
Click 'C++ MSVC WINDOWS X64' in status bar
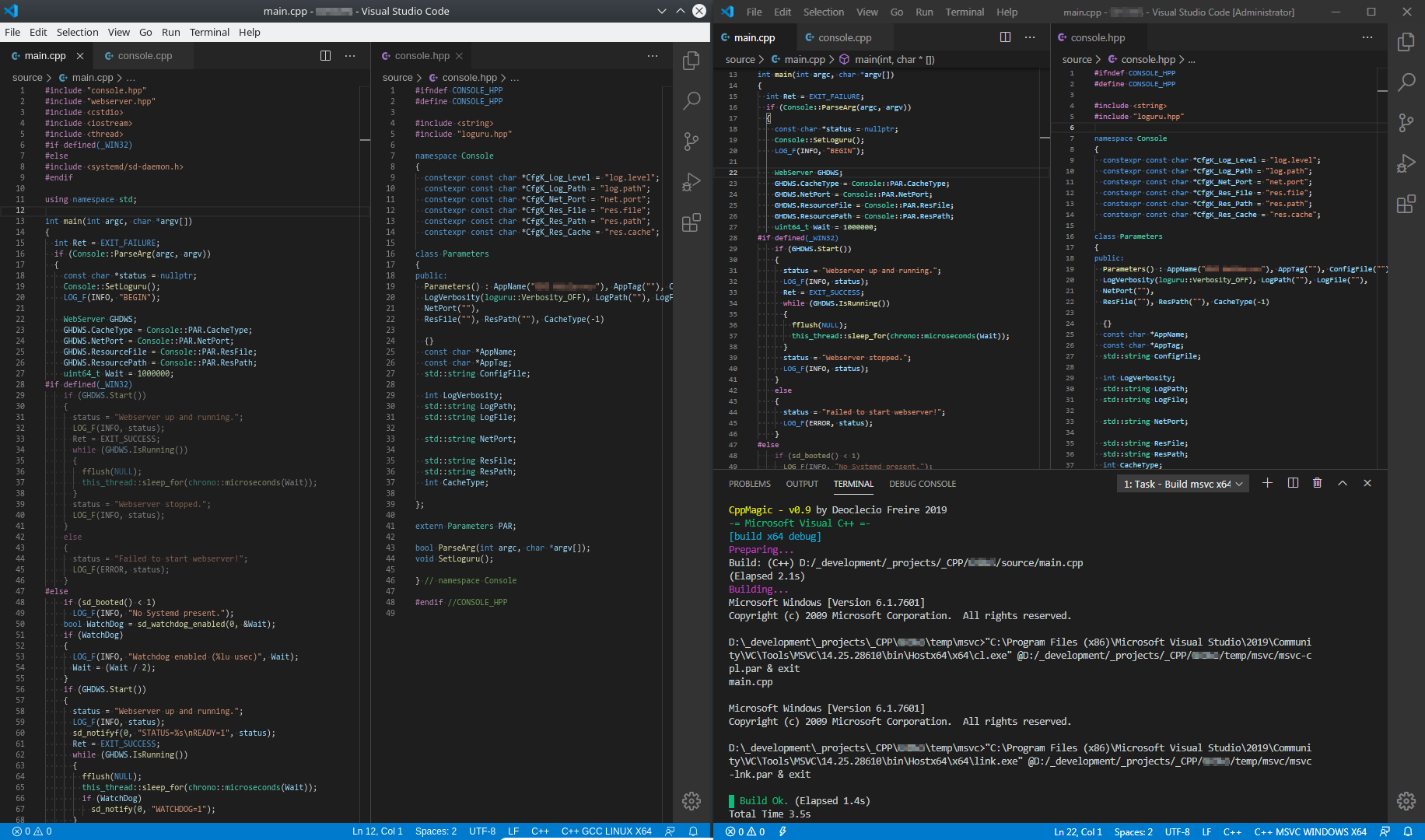[1310, 831]
